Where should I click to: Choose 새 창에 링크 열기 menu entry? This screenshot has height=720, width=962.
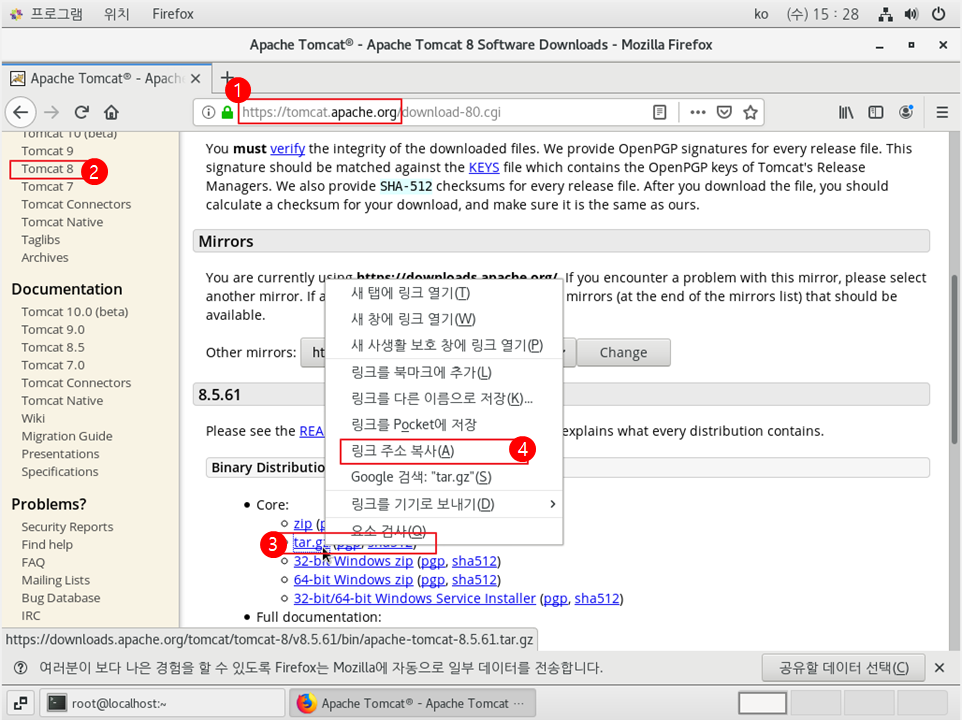point(444,319)
